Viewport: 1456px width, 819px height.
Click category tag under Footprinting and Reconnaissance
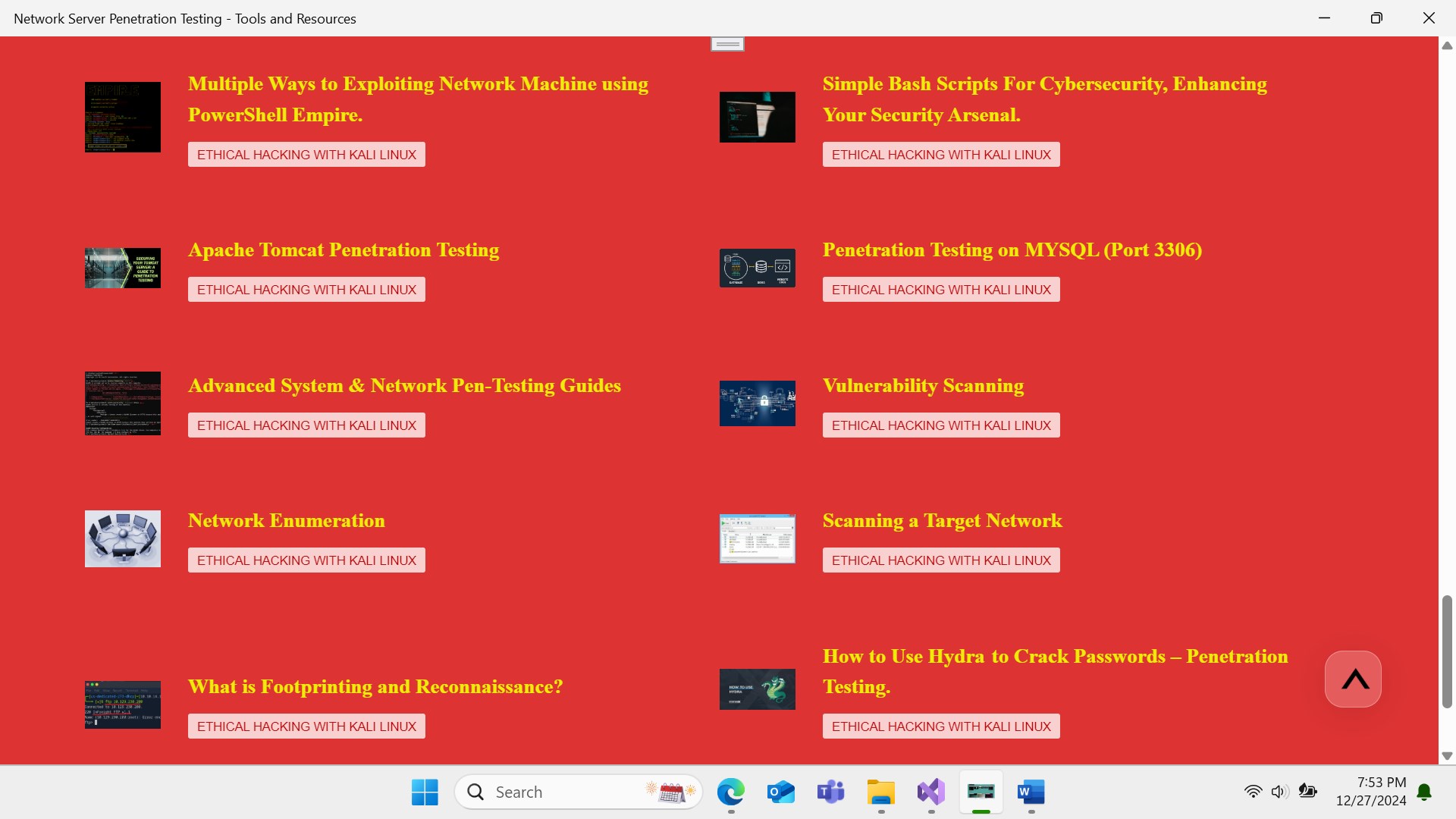click(x=306, y=726)
